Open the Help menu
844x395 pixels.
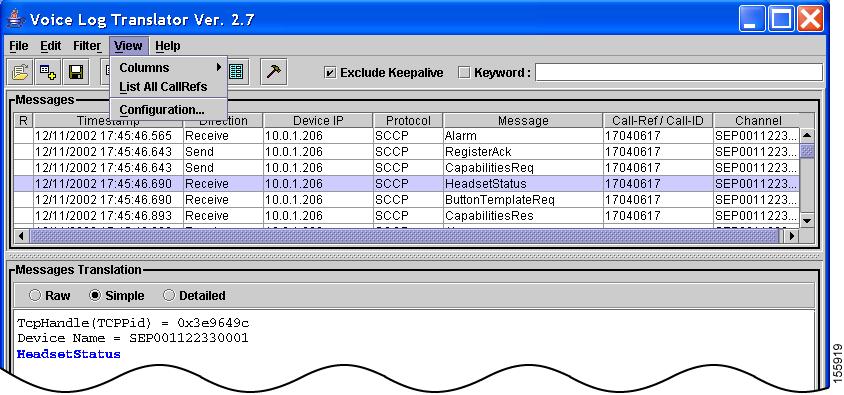[x=168, y=46]
